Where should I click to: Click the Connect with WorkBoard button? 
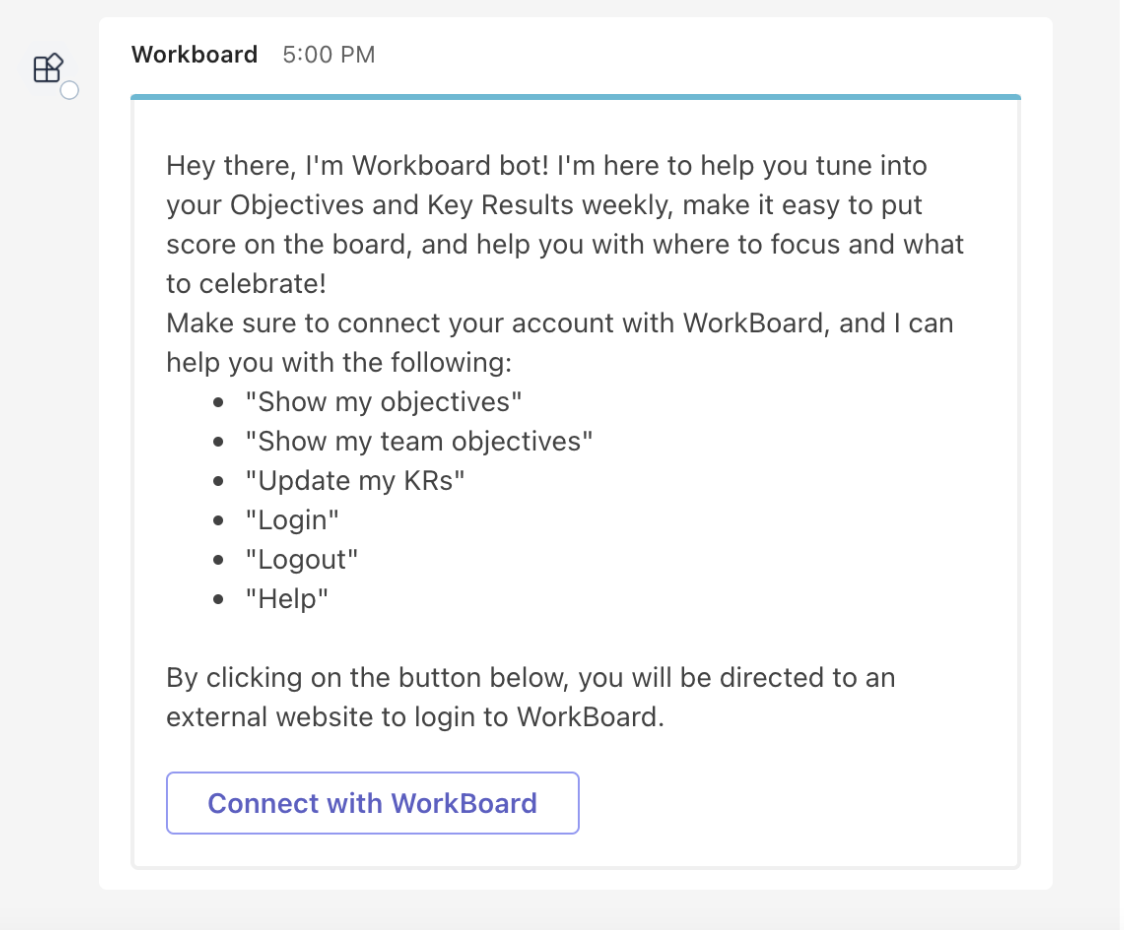(373, 803)
